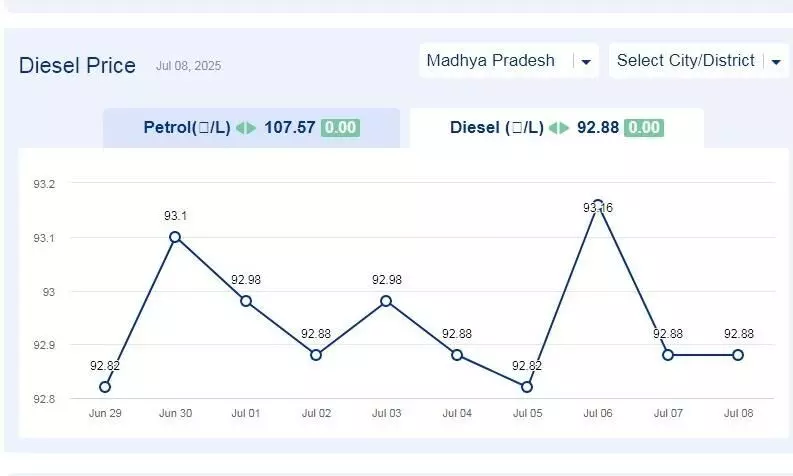Click the Jul 04 data point marker
The image size is (793, 476).
[x=457, y=355]
